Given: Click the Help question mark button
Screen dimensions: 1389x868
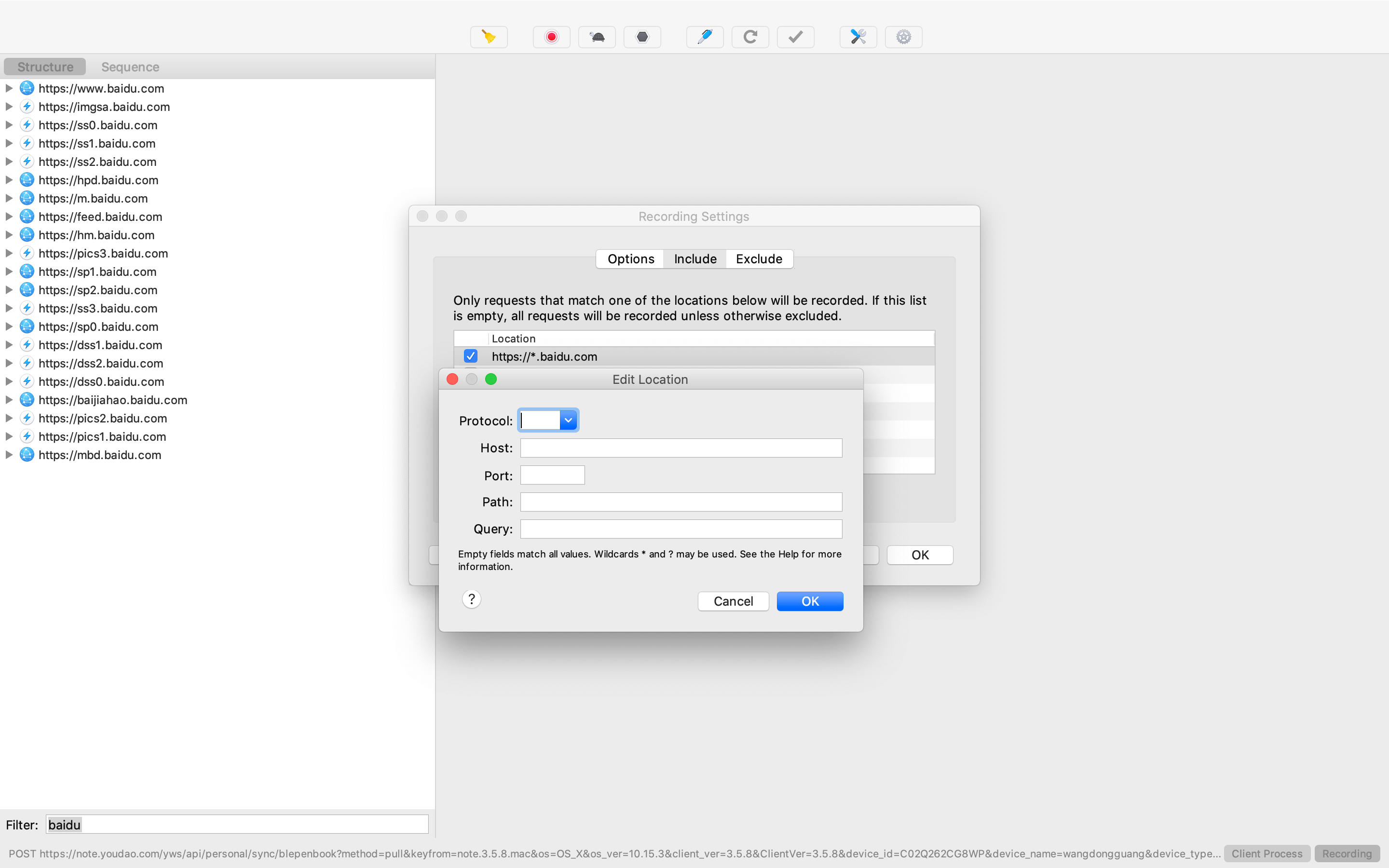Looking at the screenshot, I should point(470,598).
